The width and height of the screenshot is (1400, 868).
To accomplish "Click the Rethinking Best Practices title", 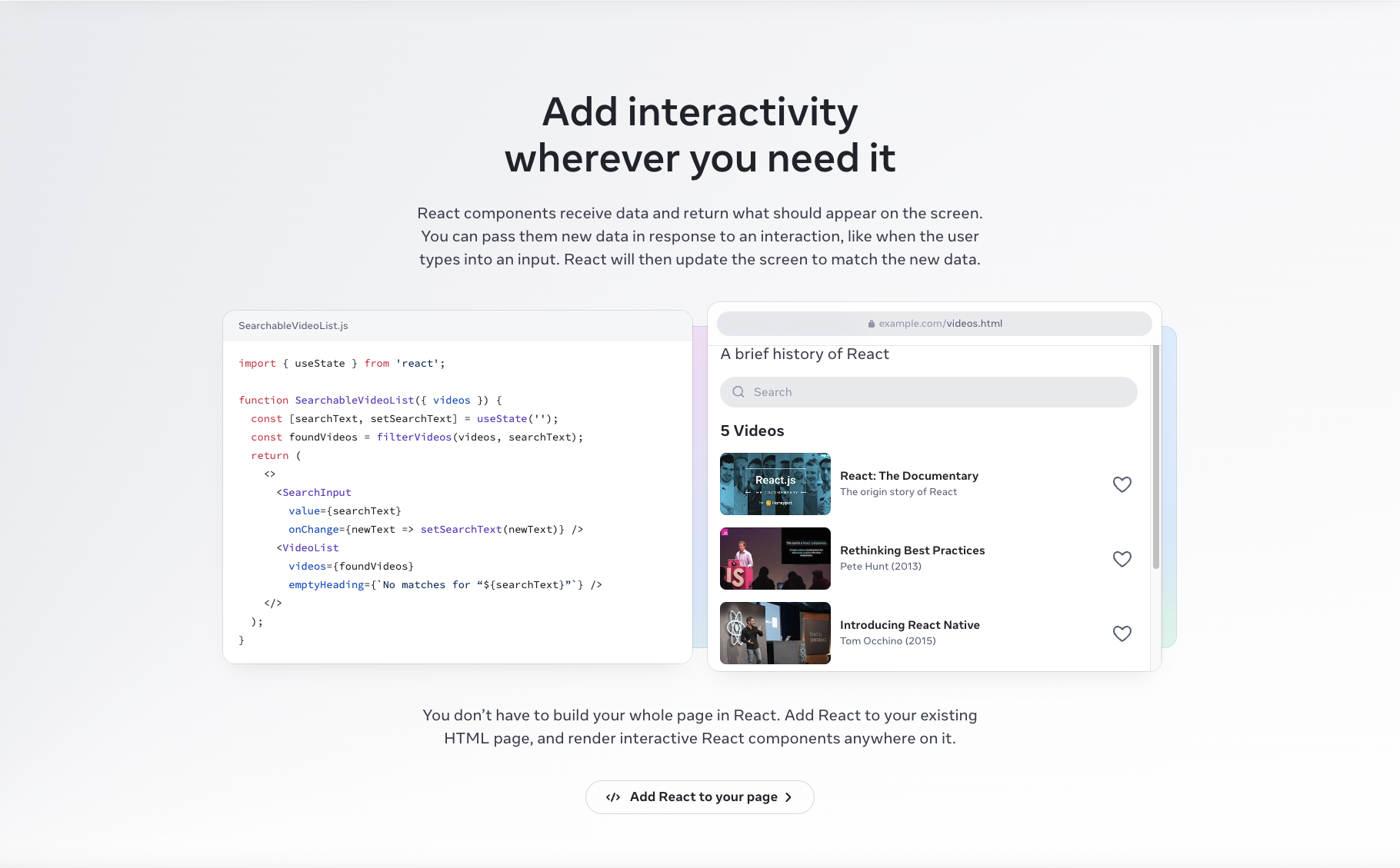I will pos(912,550).
